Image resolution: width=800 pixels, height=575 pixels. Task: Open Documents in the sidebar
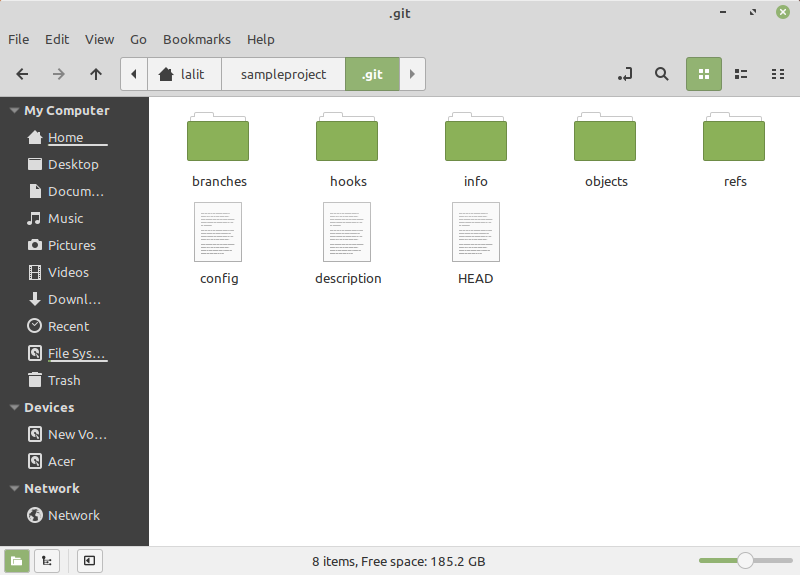coord(74,191)
